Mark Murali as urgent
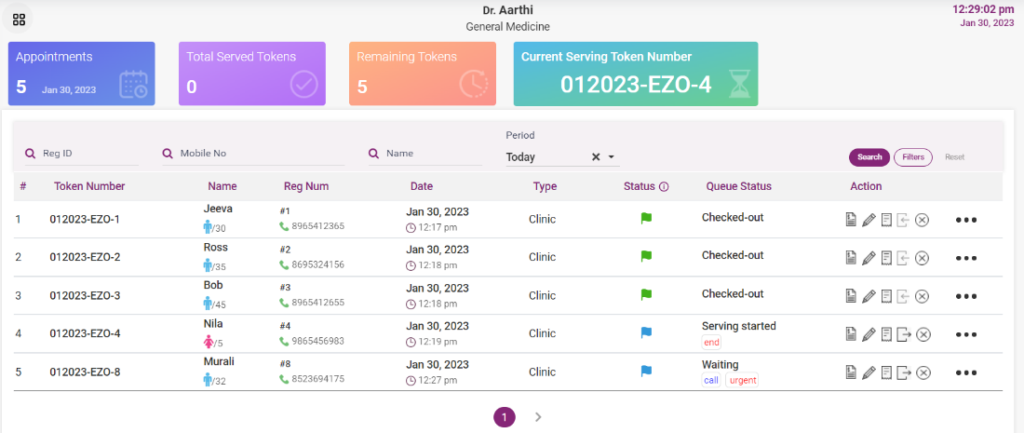 coord(742,380)
